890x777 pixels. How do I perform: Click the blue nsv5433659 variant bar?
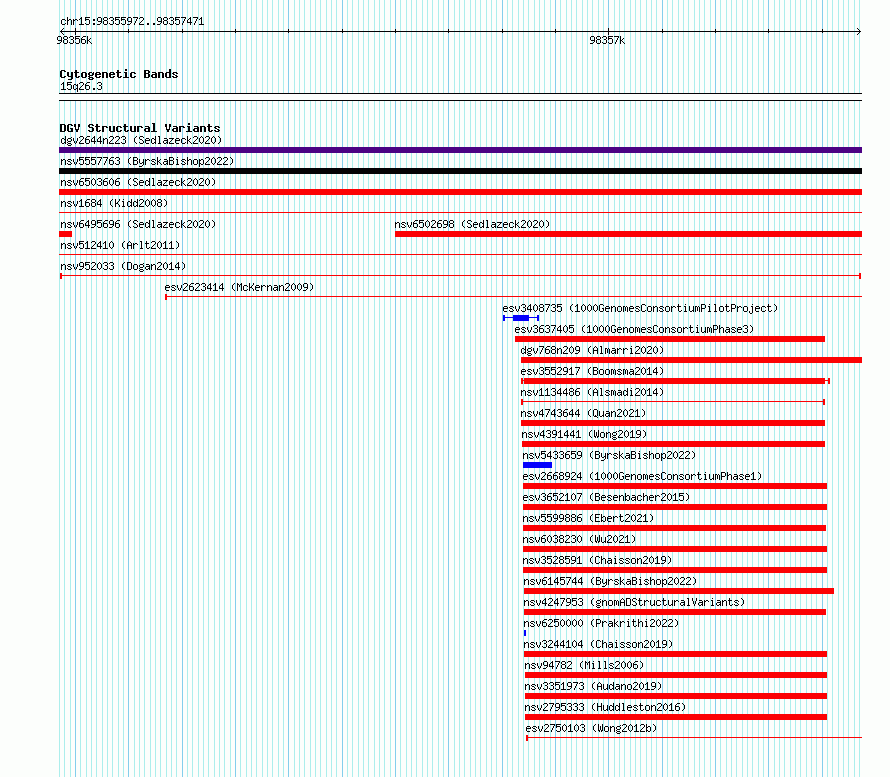537,465
